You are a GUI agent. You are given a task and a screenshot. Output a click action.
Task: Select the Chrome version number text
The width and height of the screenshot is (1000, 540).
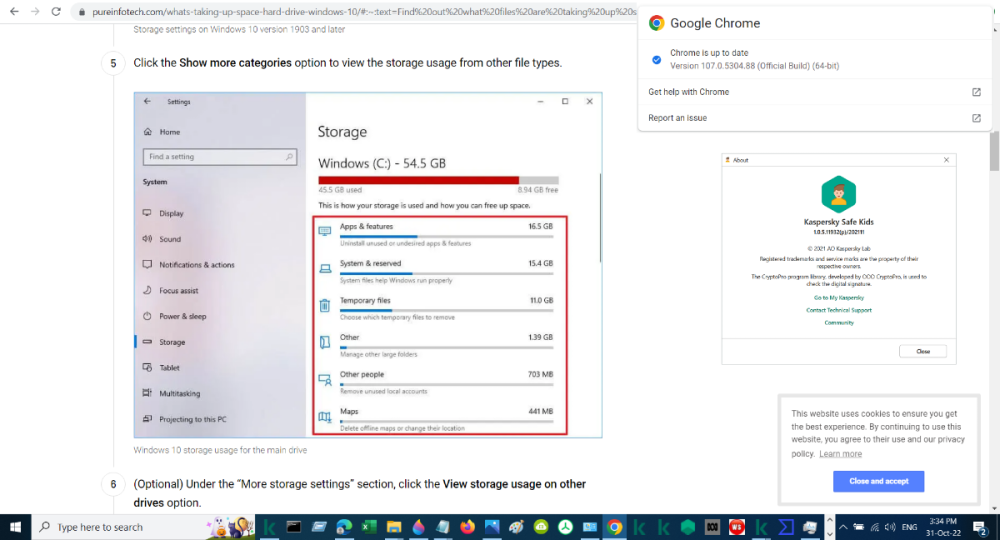(x=754, y=66)
